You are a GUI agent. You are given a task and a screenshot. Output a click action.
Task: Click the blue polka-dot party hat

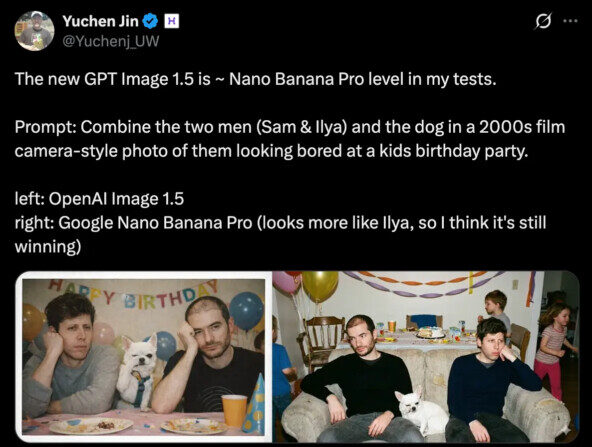(254, 403)
